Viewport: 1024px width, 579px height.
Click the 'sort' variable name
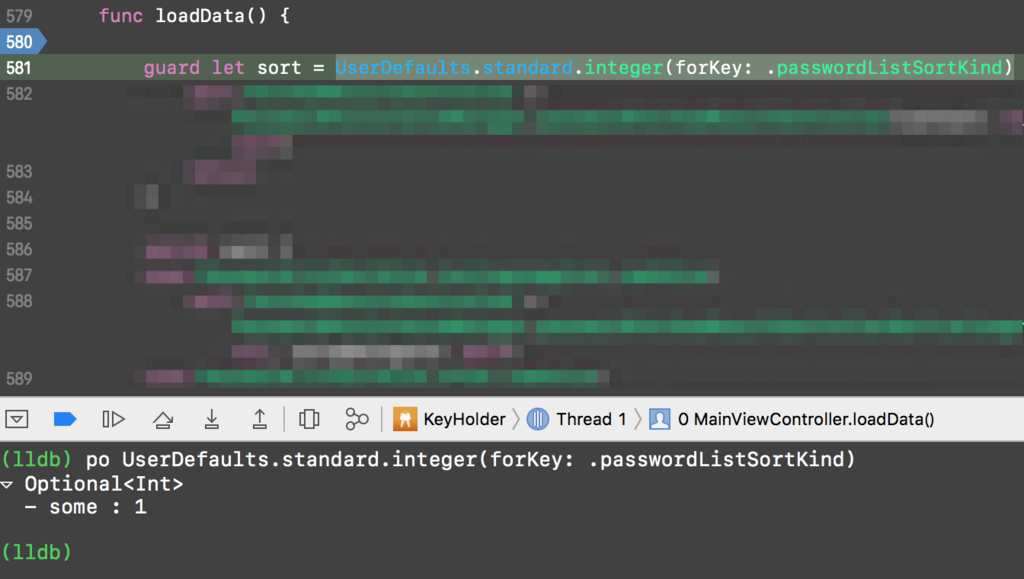pos(279,68)
